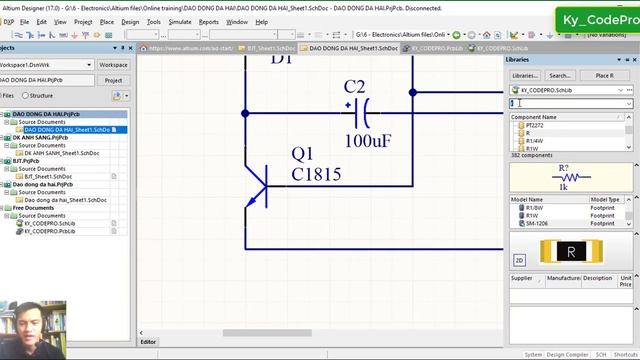Select the Place Signal Harness tool
Image resolution: width=640 pixels, height=360 pixels.
41,35
